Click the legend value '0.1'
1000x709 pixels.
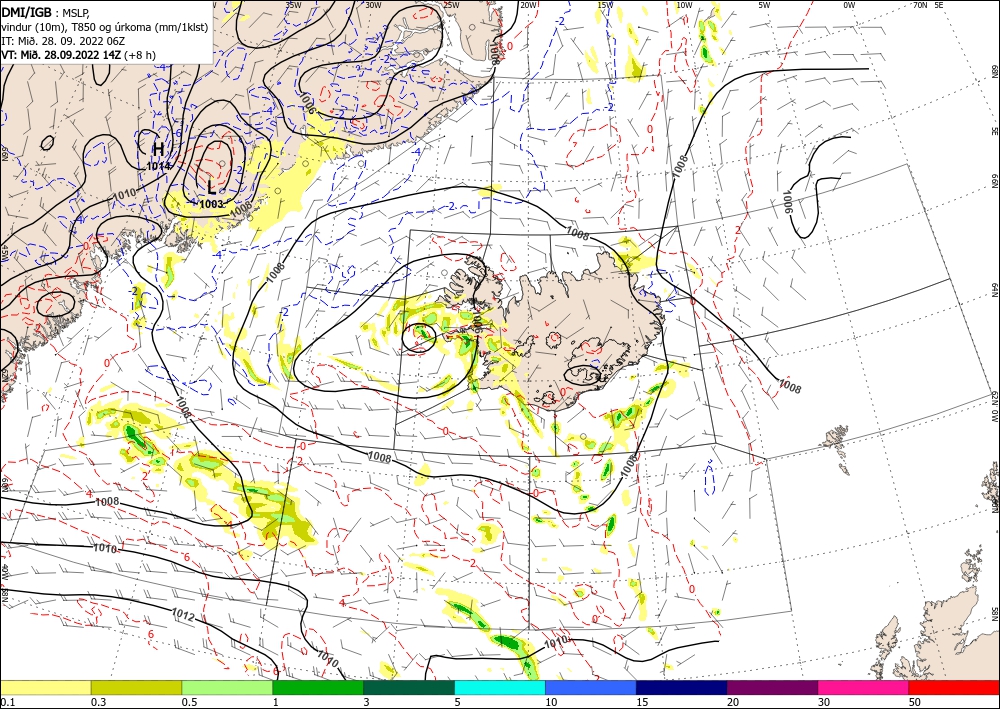click(6, 702)
